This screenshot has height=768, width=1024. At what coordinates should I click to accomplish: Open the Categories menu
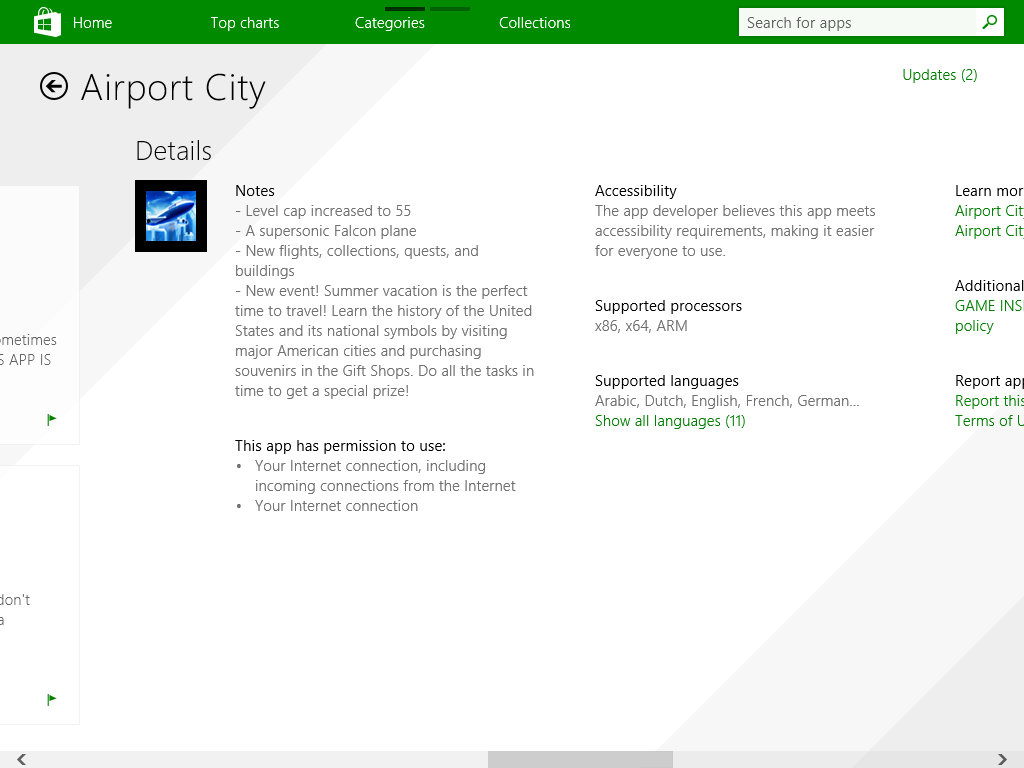point(390,23)
